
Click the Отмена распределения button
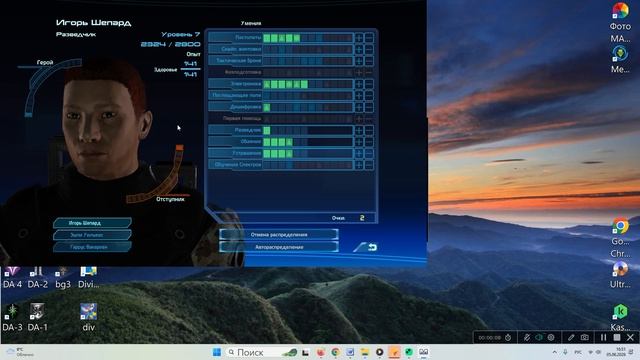pyautogui.click(x=279, y=235)
